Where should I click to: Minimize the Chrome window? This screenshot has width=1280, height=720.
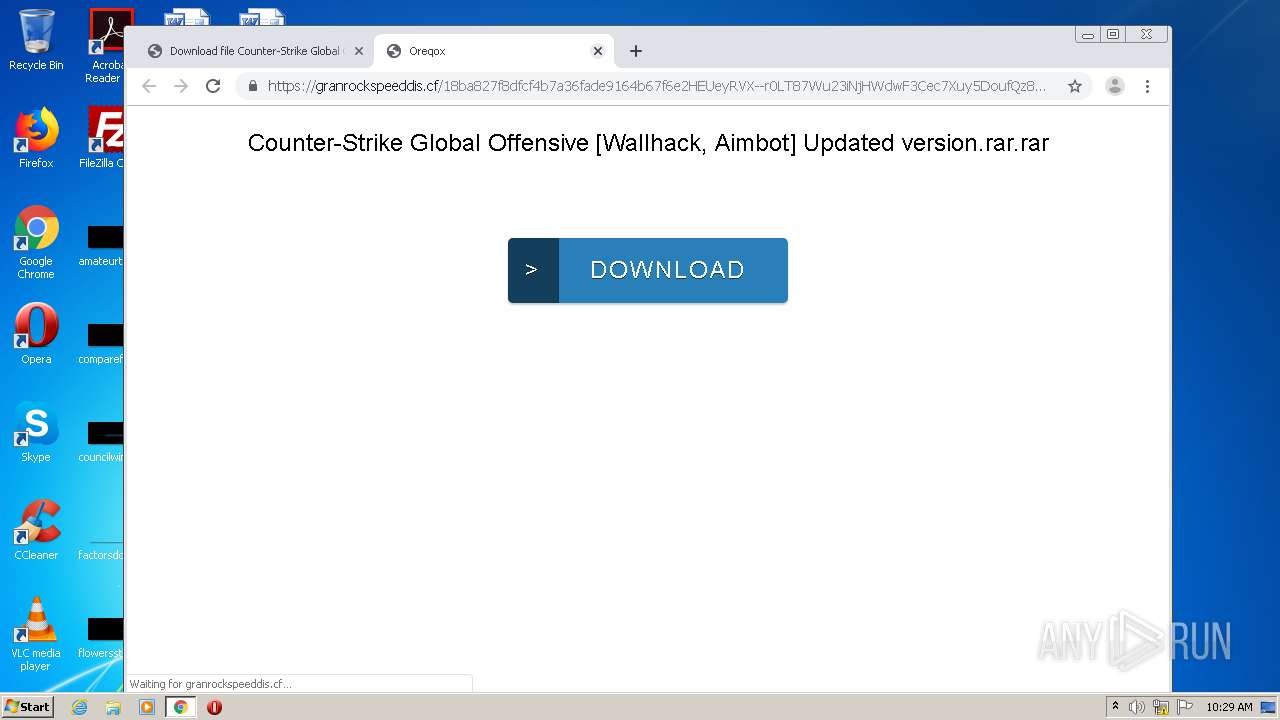[1088, 34]
